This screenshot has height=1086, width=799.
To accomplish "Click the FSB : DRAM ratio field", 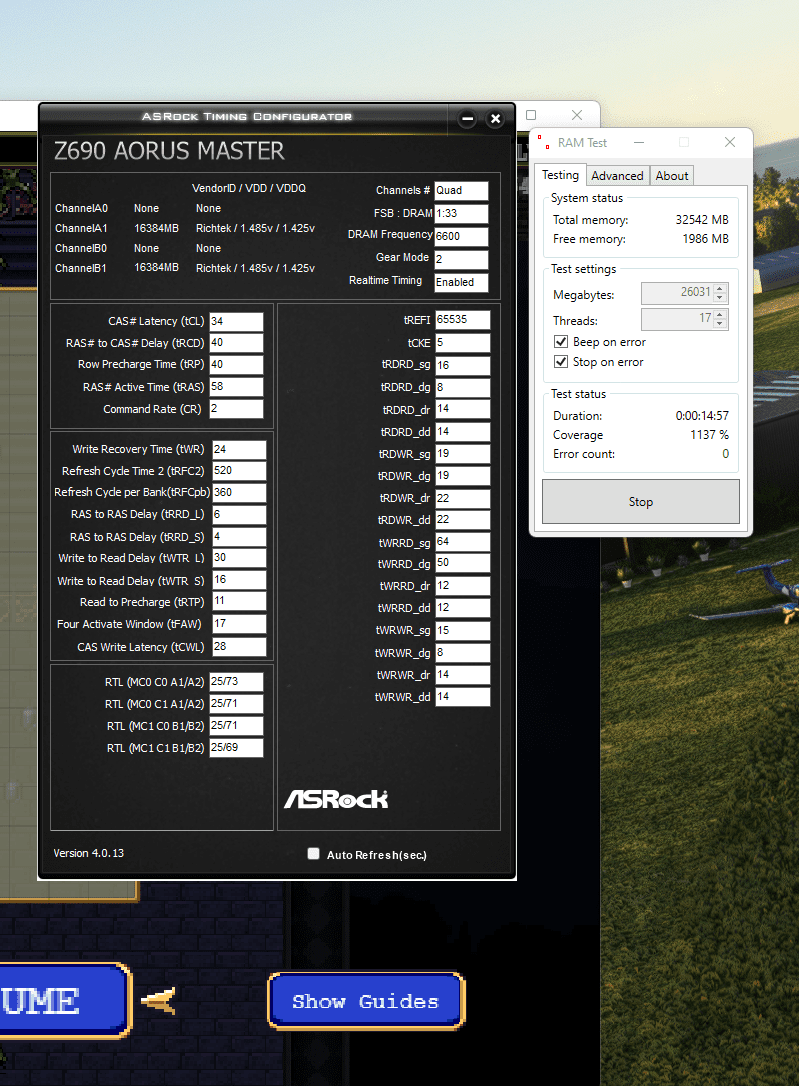I will [x=461, y=213].
